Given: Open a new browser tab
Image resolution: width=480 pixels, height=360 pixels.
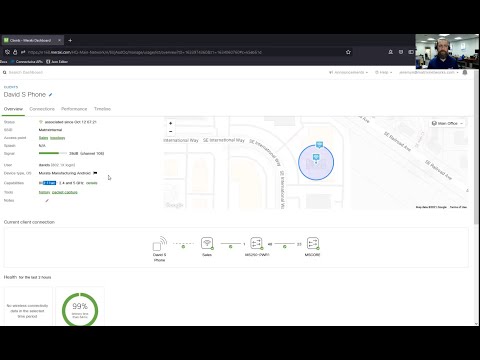Looking at the screenshot, I should point(70,40).
